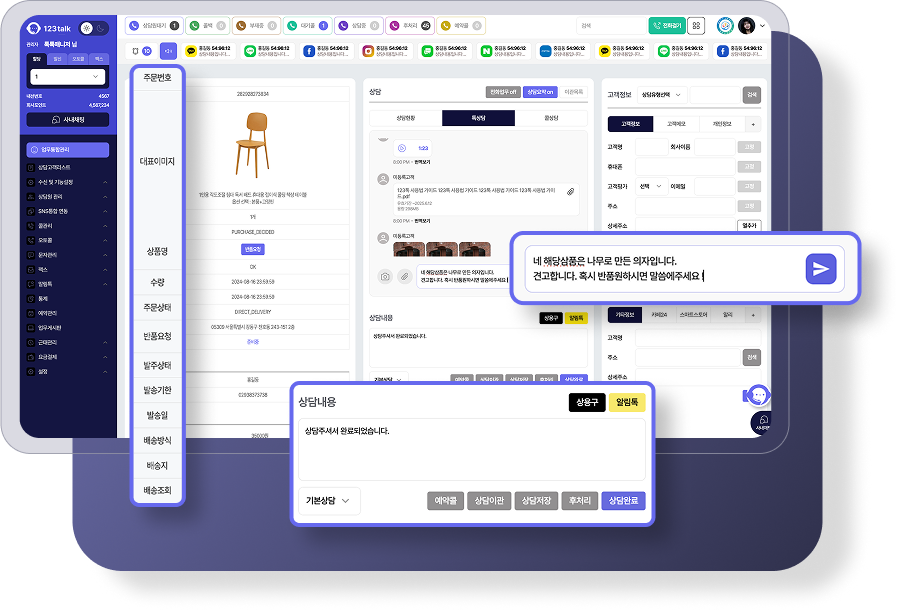Open the grid apps icon beside 전화걸기
Image resolution: width=900 pixels, height=611 pixels.
[x=696, y=26]
